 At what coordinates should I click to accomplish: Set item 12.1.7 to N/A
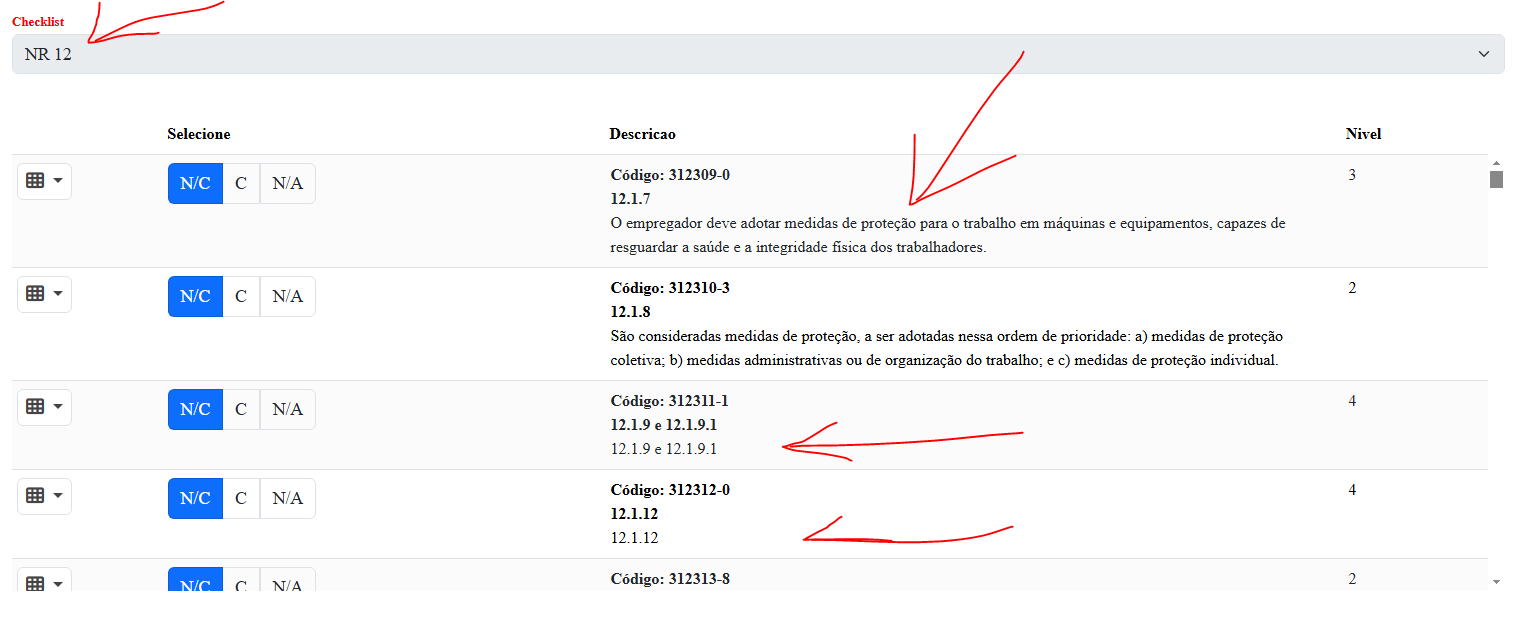287,183
